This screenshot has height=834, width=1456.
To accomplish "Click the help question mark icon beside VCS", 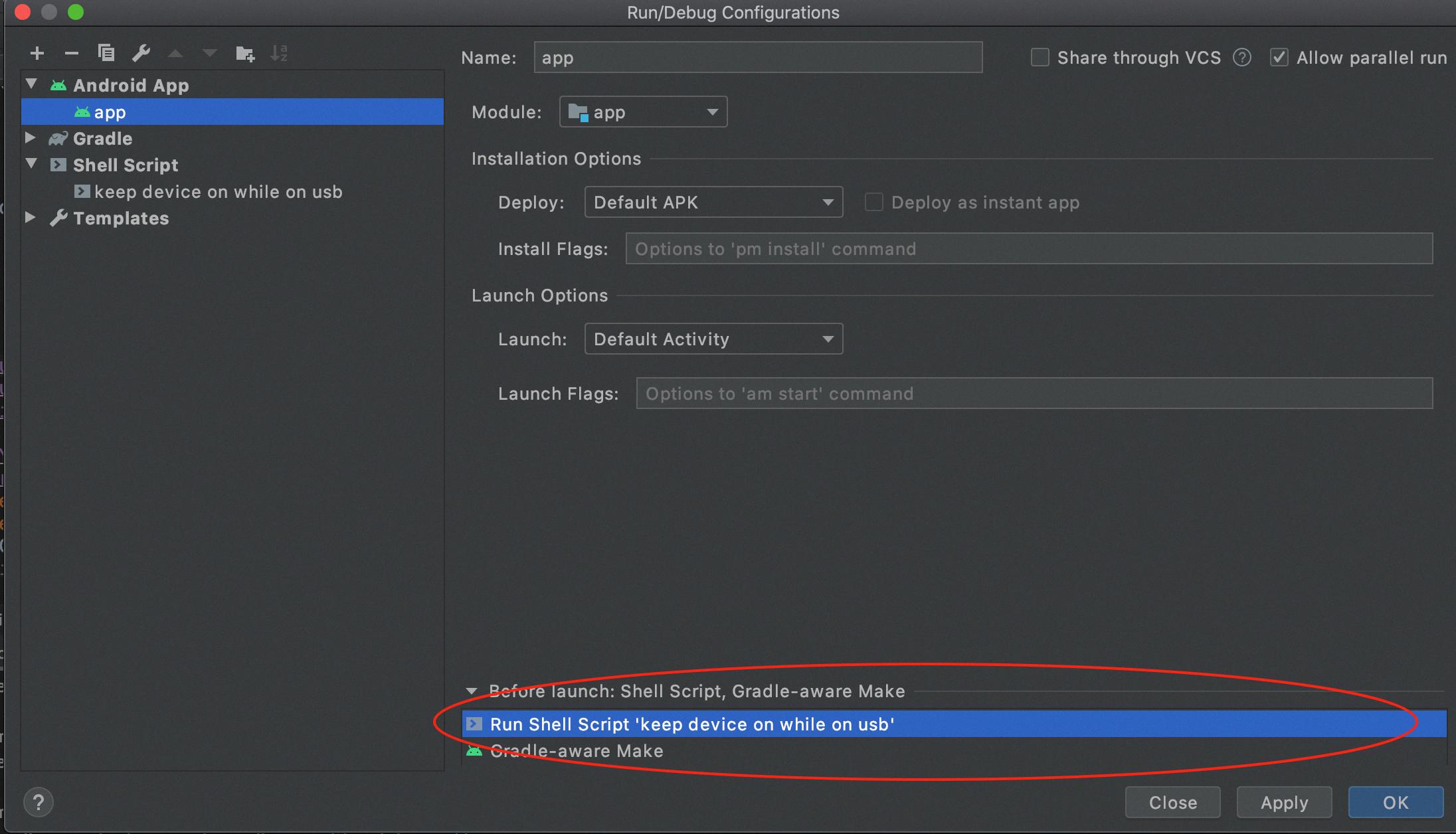I will click(x=1241, y=58).
